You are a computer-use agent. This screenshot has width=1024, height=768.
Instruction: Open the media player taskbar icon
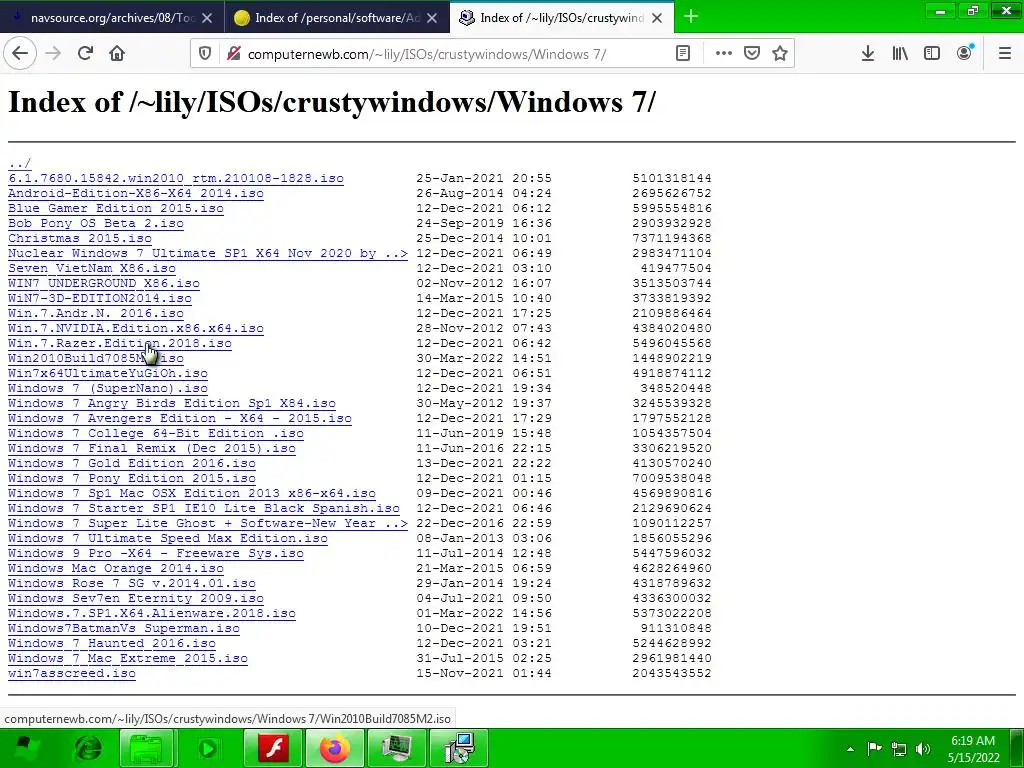[x=208, y=748]
